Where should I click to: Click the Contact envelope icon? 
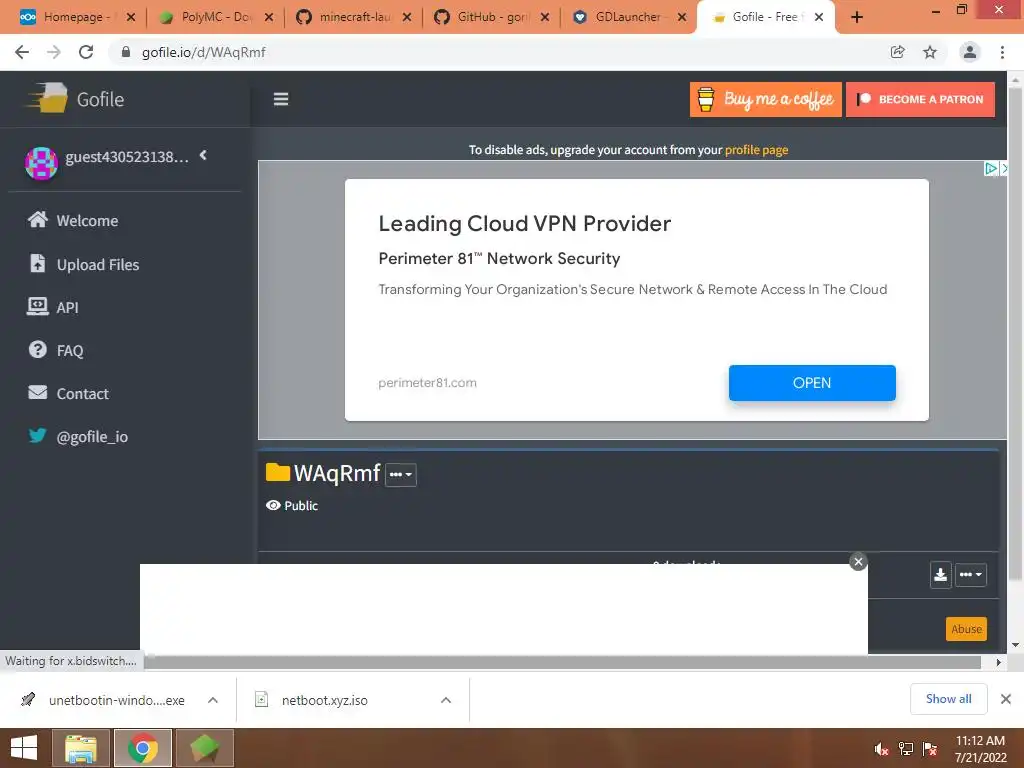pos(37,392)
